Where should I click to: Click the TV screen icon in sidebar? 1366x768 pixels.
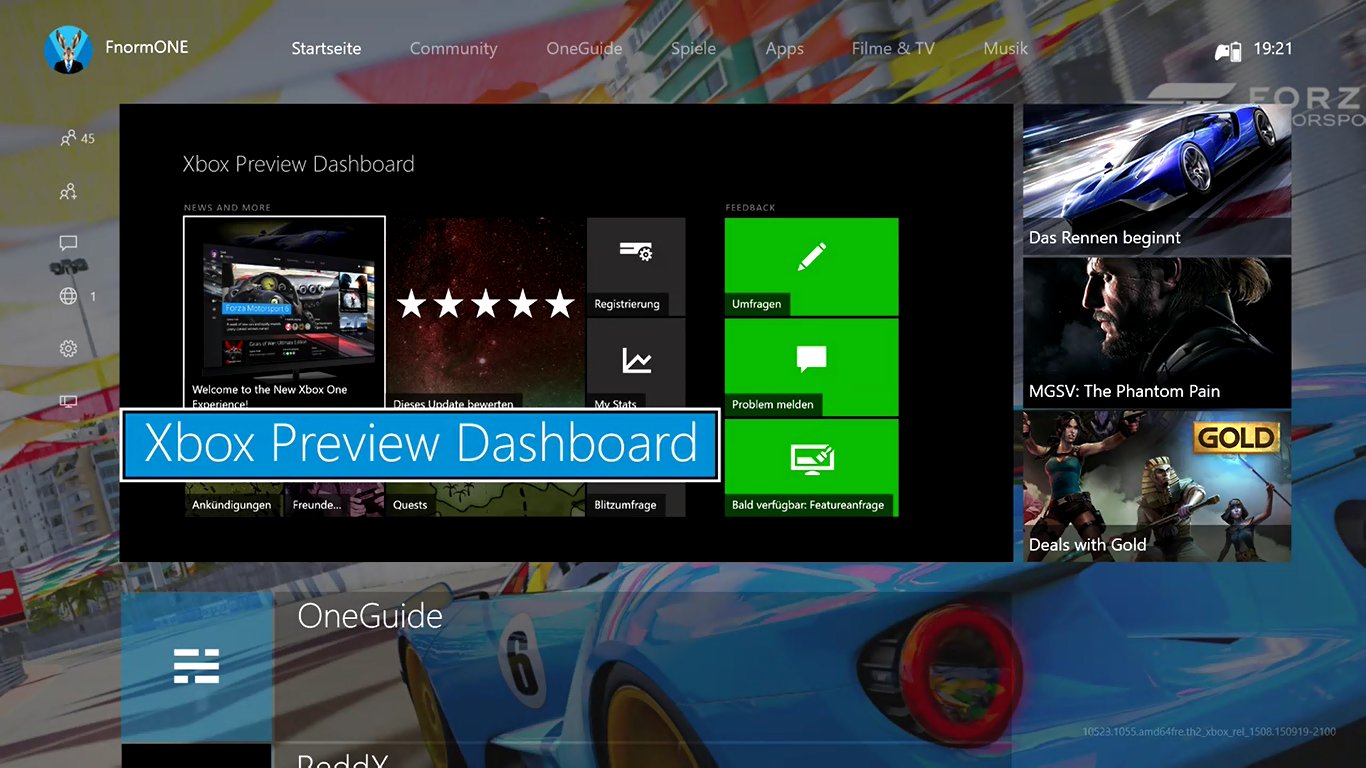pos(68,401)
